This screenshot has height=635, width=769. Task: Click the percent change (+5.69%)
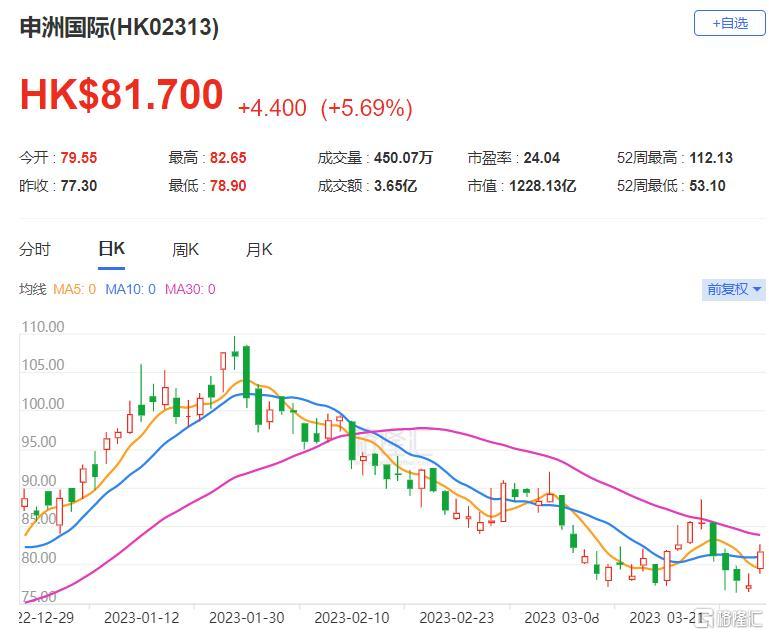tap(366, 108)
